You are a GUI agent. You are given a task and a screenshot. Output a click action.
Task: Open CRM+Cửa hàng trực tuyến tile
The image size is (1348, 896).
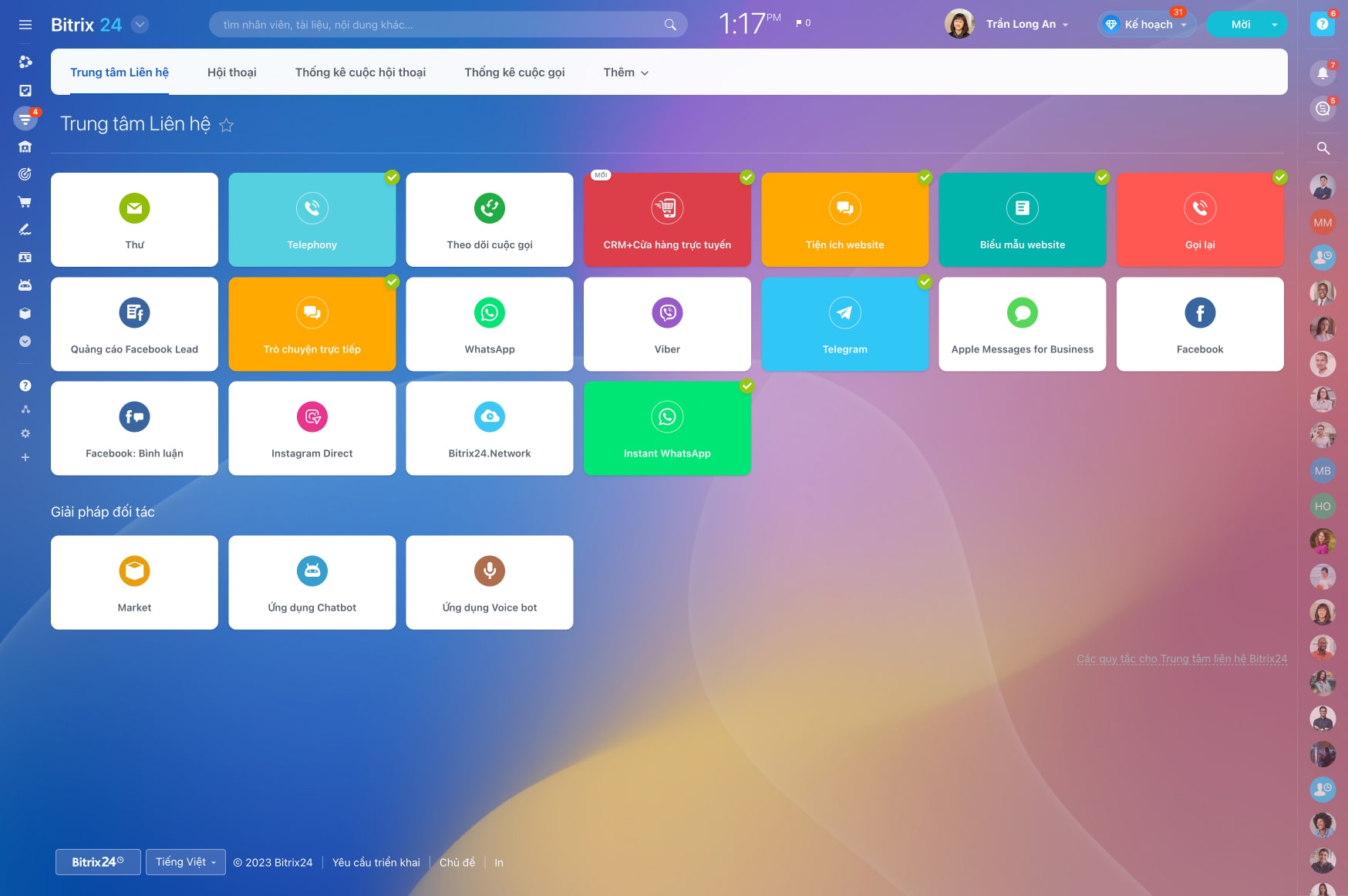pos(667,220)
